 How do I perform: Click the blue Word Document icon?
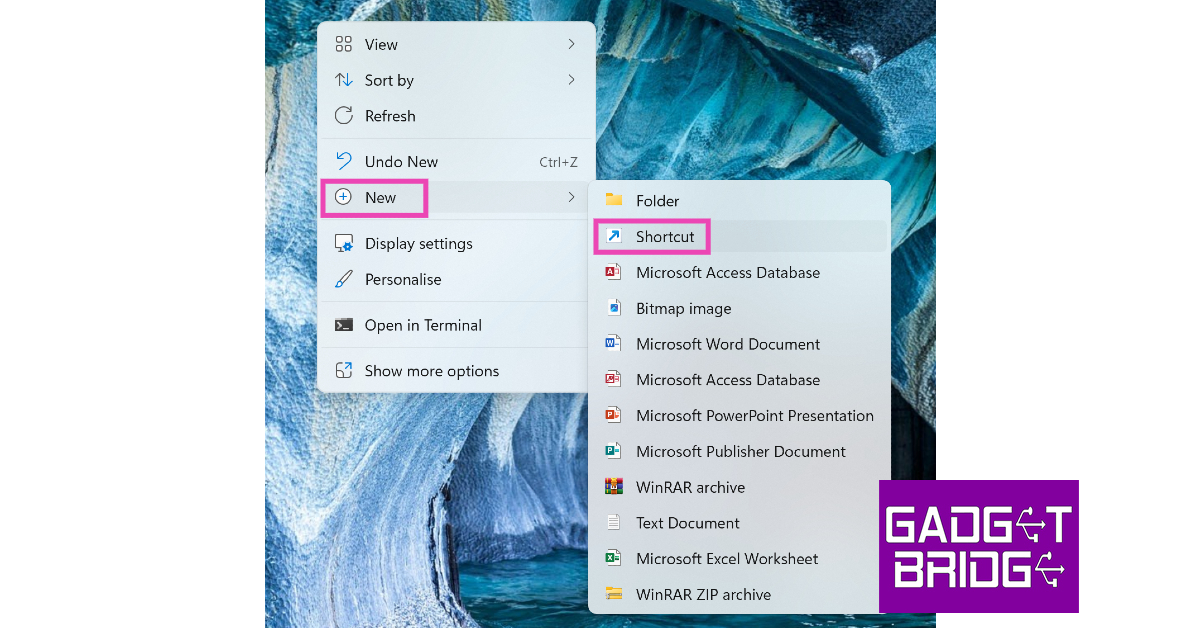[x=614, y=344]
